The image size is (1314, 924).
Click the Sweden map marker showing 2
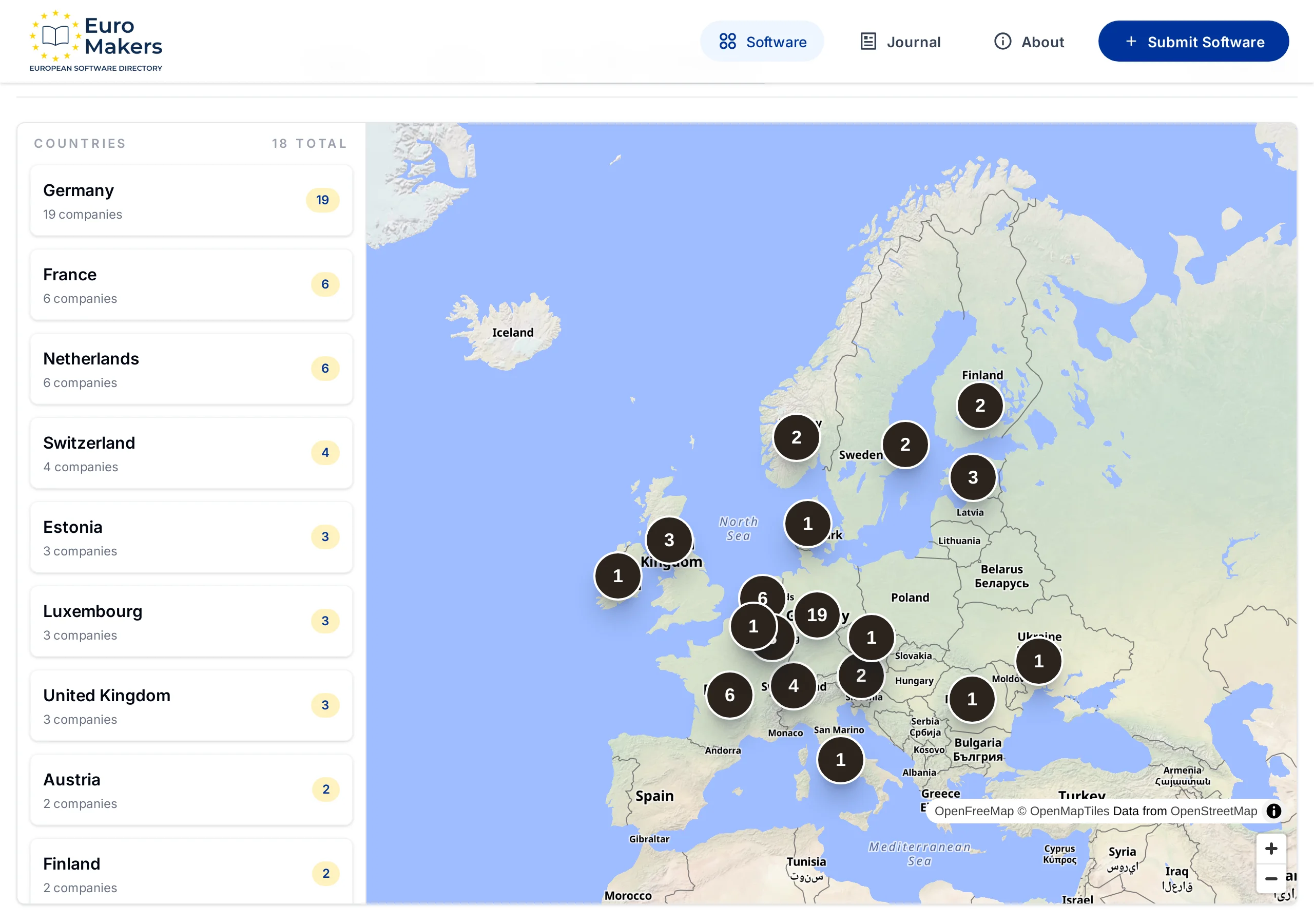coord(905,444)
